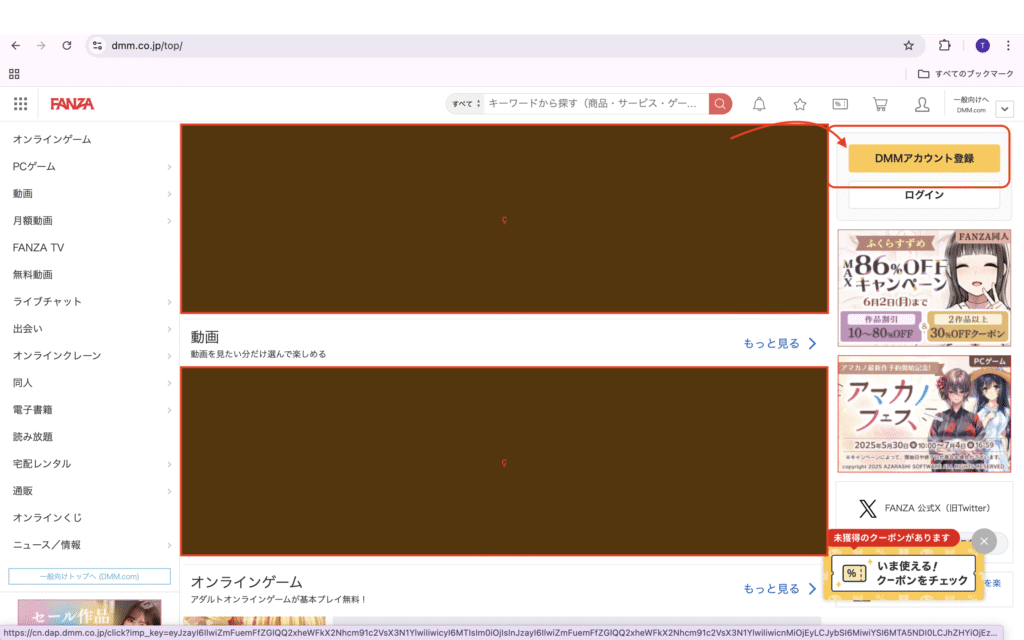This screenshot has width=1024, height=640.
Task: Open favorites star icon in FANZA header
Action: (x=799, y=104)
